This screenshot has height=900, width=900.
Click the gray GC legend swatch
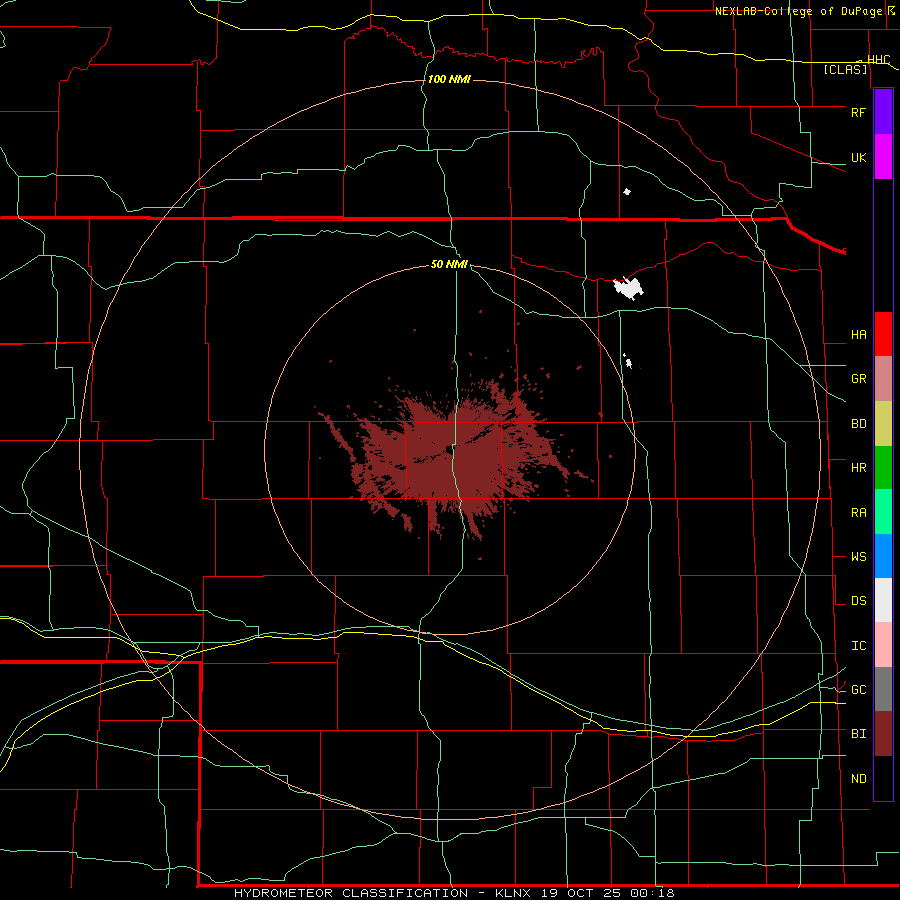883,689
